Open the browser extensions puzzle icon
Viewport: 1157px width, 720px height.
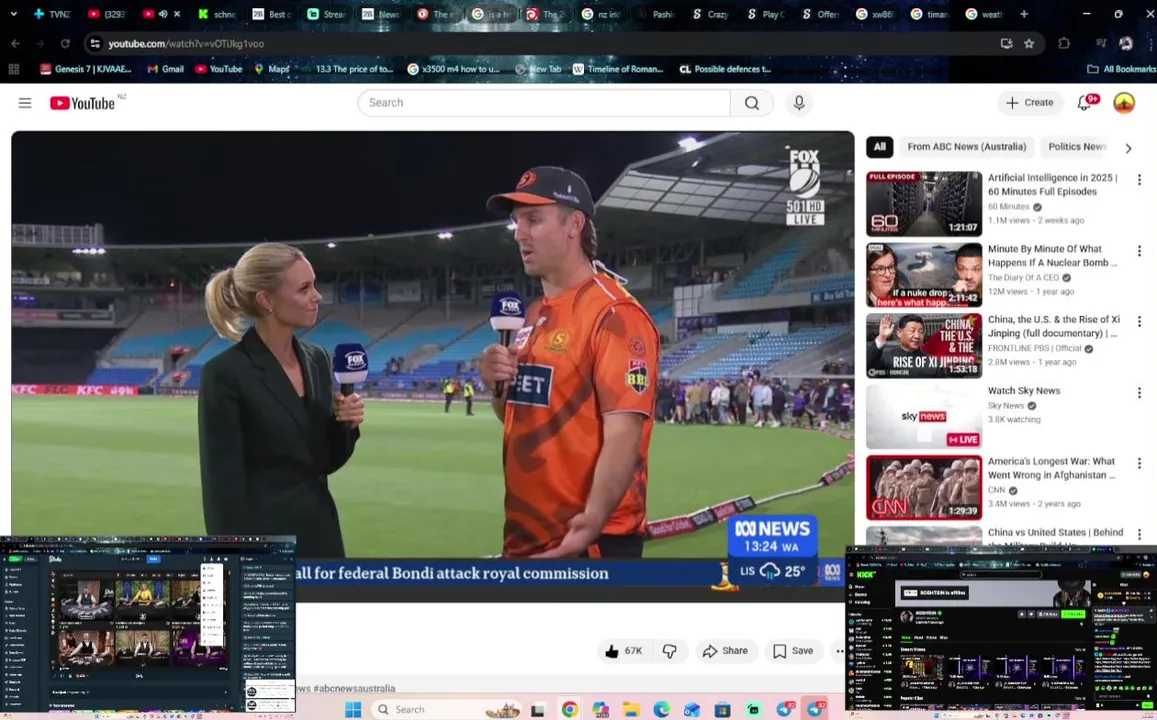tap(1063, 44)
